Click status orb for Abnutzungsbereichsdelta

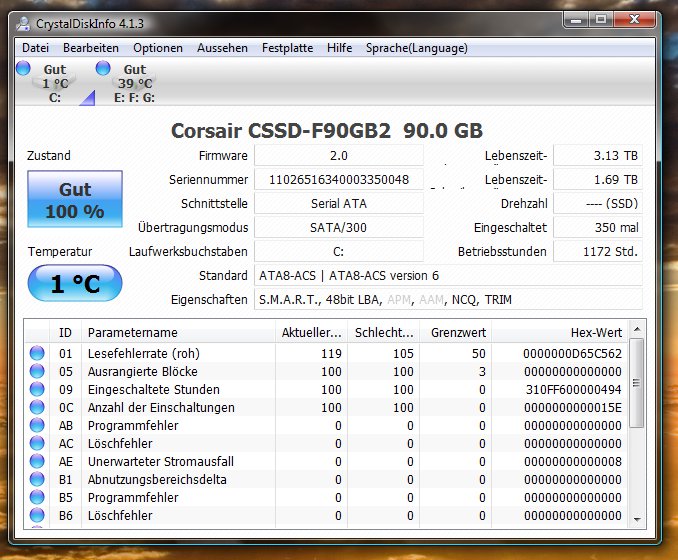coord(37,479)
